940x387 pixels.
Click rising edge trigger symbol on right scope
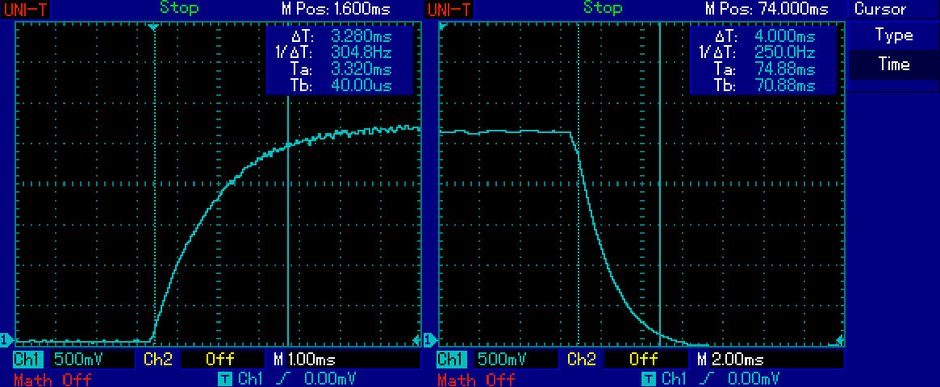point(706,379)
